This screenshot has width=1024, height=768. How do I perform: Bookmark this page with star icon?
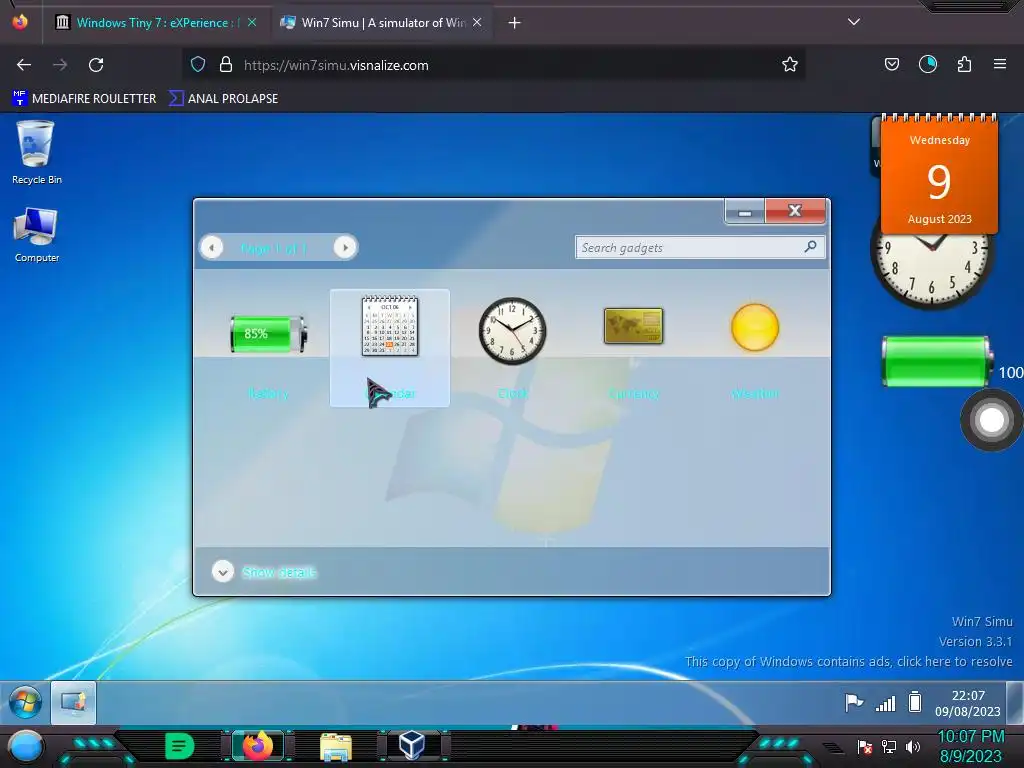pyautogui.click(x=790, y=65)
